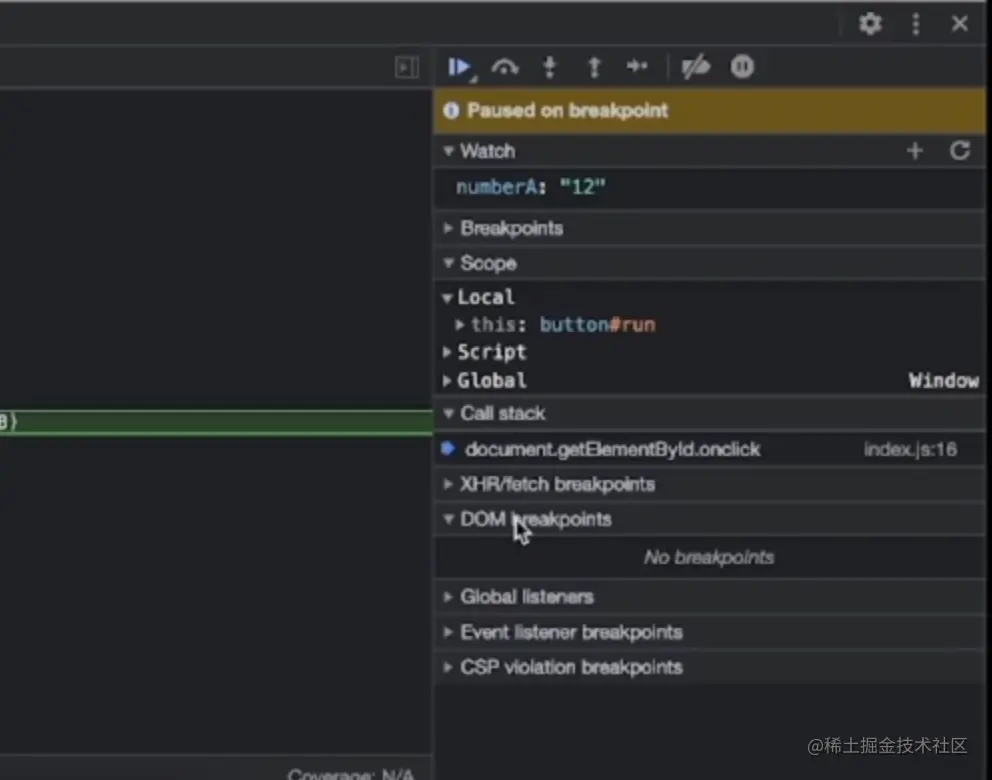992x780 pixels.
Task: Step over next function call
Action: click(506, 67)
